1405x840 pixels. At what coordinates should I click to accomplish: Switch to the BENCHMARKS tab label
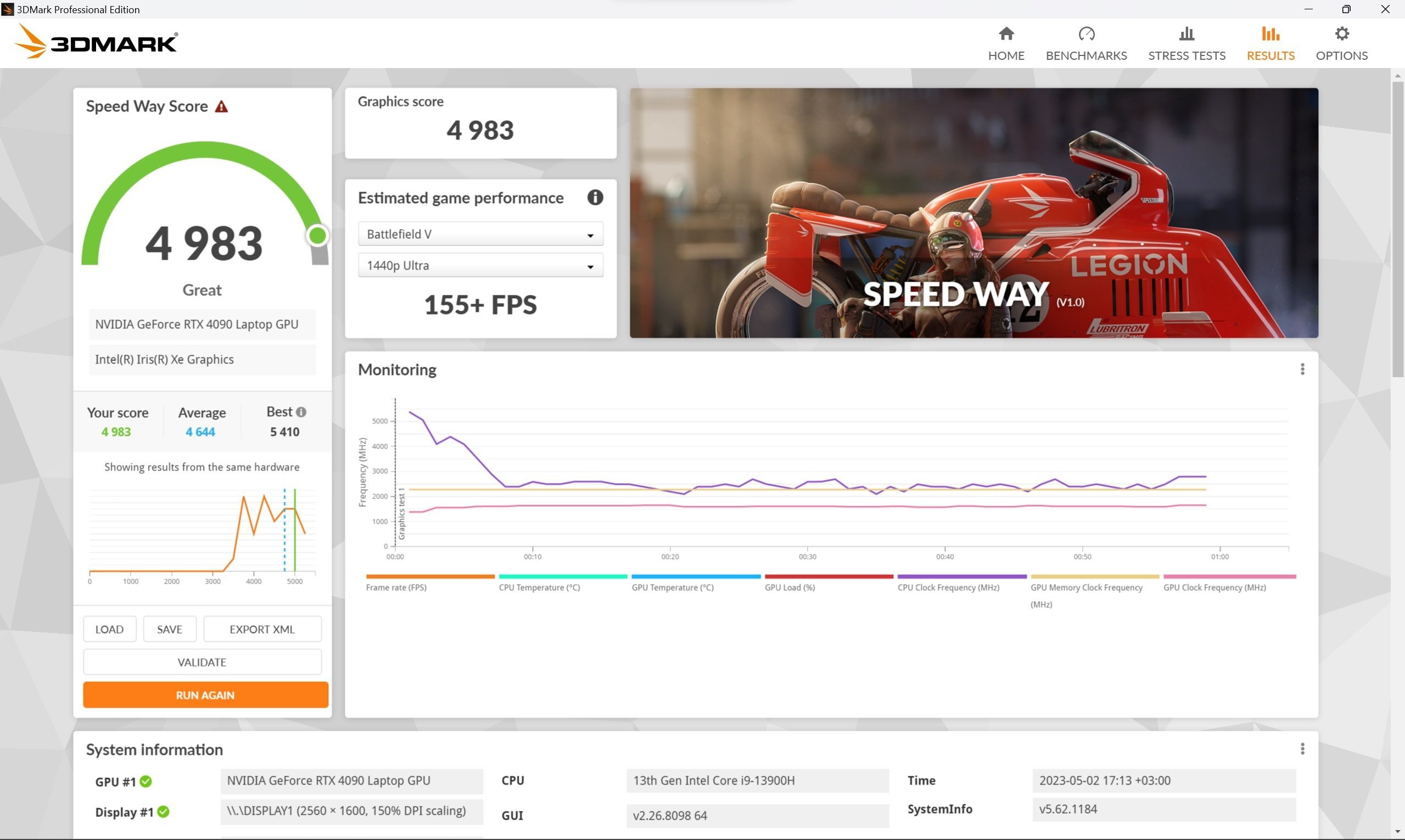(1087, 55)
